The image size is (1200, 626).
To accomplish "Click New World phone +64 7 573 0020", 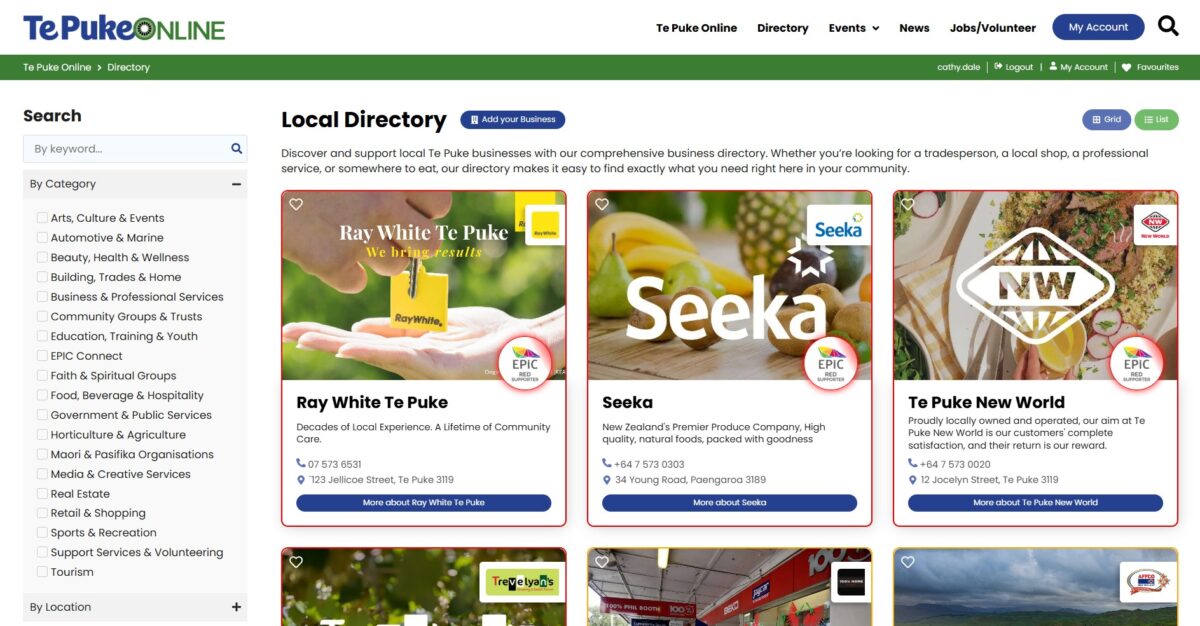I will 955,464.
